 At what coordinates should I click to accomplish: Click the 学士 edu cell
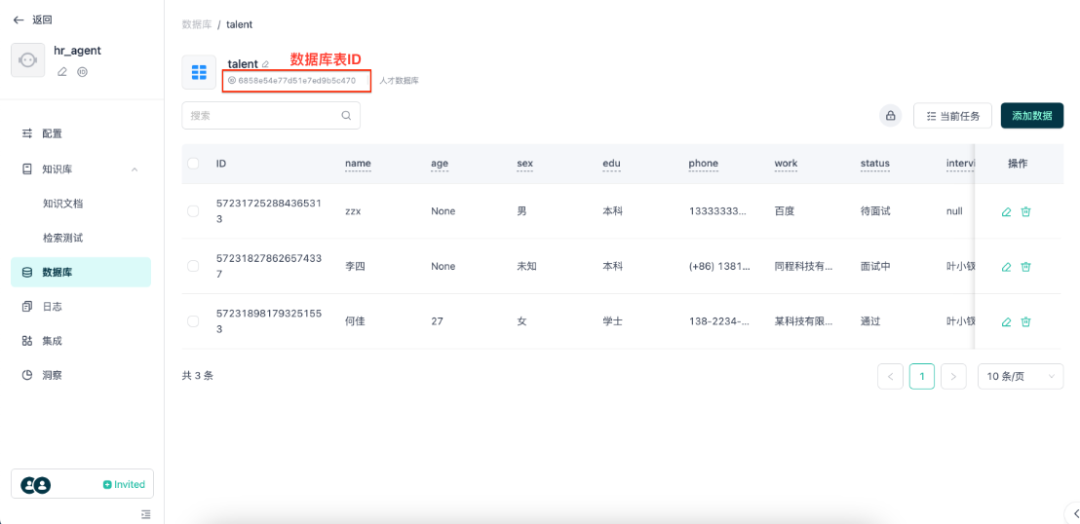coord(612,321)
